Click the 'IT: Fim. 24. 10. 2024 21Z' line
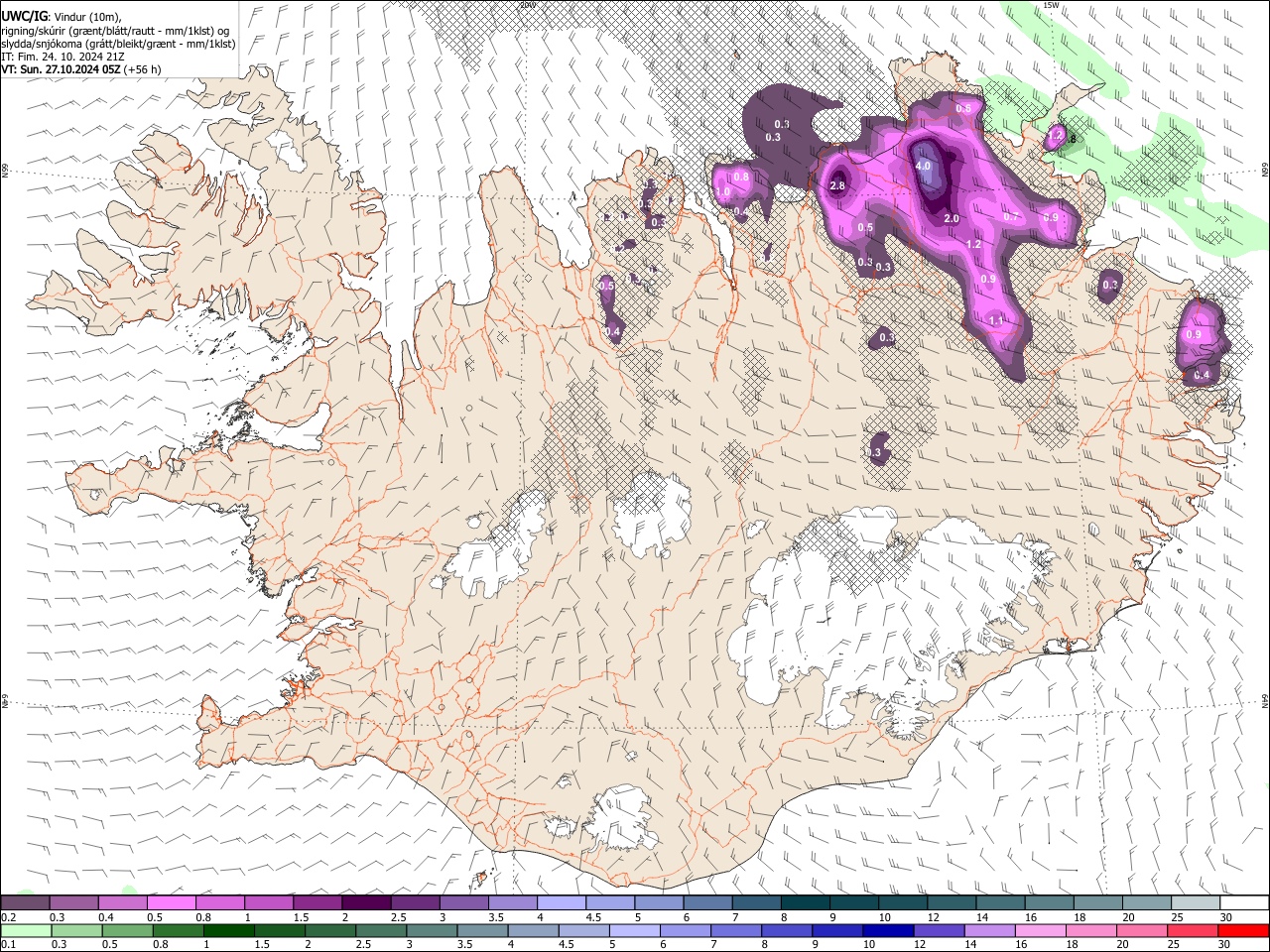 63,57
